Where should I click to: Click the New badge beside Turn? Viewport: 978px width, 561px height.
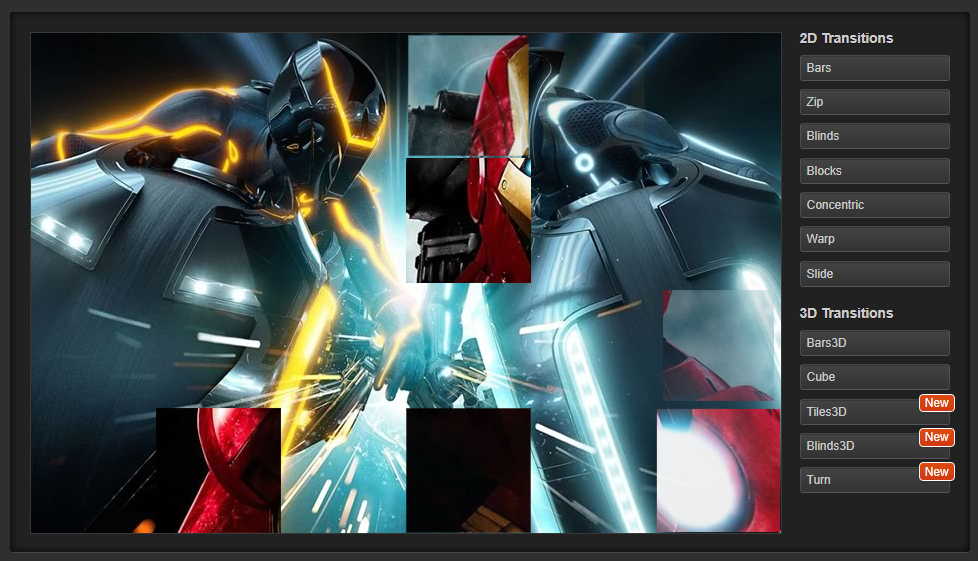(937, 472)
